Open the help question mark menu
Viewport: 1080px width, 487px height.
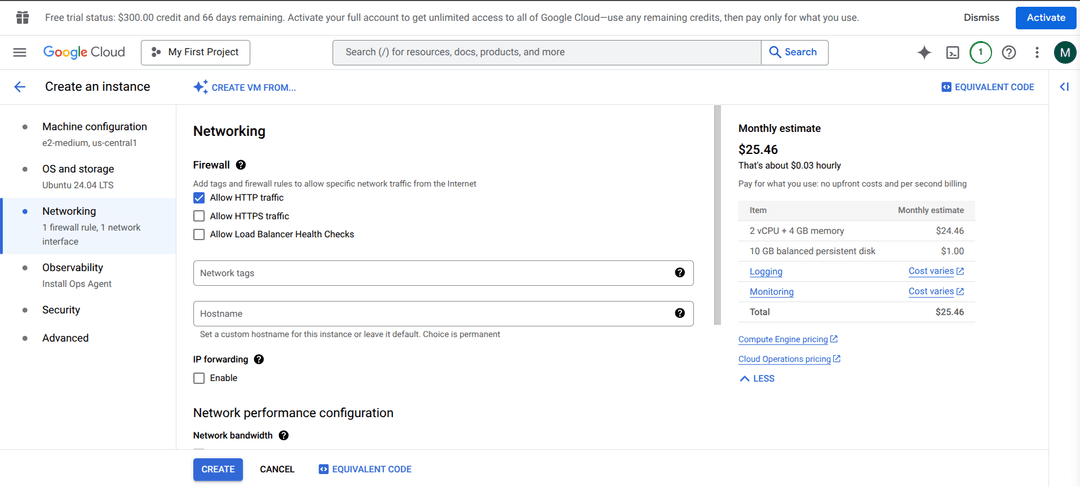click(1009, 52)
